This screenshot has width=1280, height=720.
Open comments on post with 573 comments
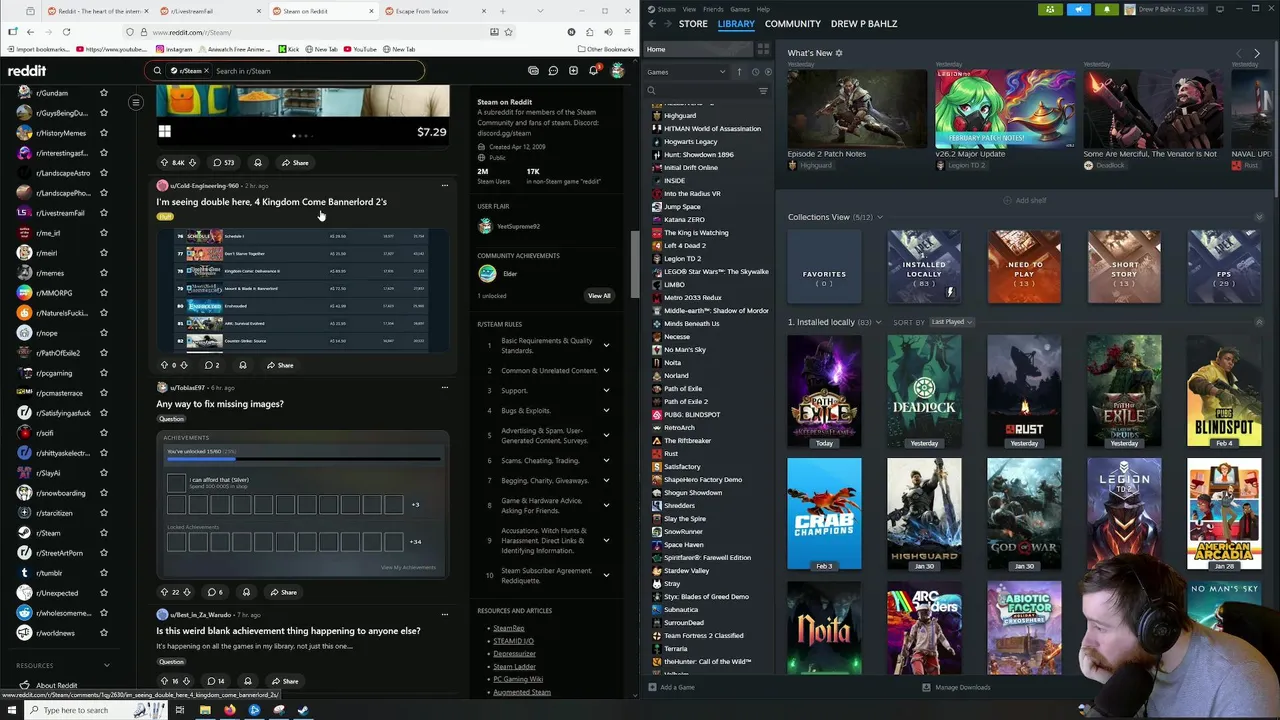pyautogui.click(x=223, y=162)
